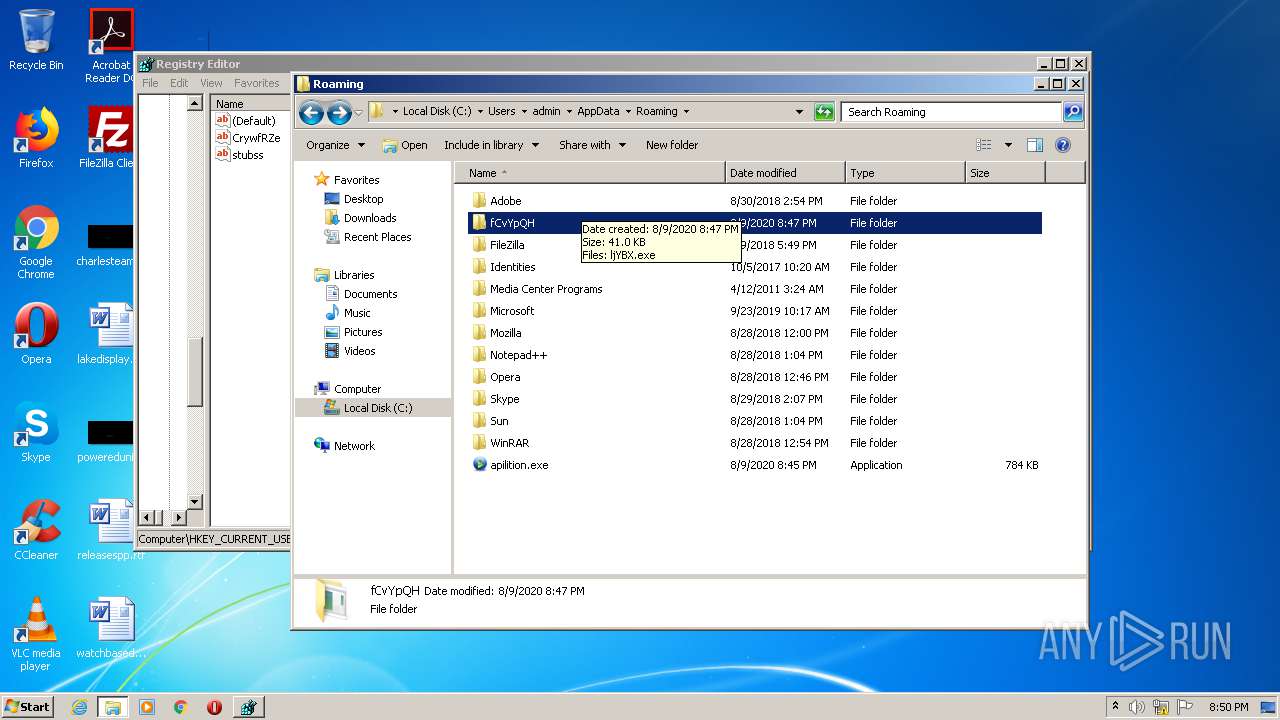Viewport: 1280px width, 720px height.
Task: Click the green refresh button beside address bar
Action: click(x=824, y=112)
